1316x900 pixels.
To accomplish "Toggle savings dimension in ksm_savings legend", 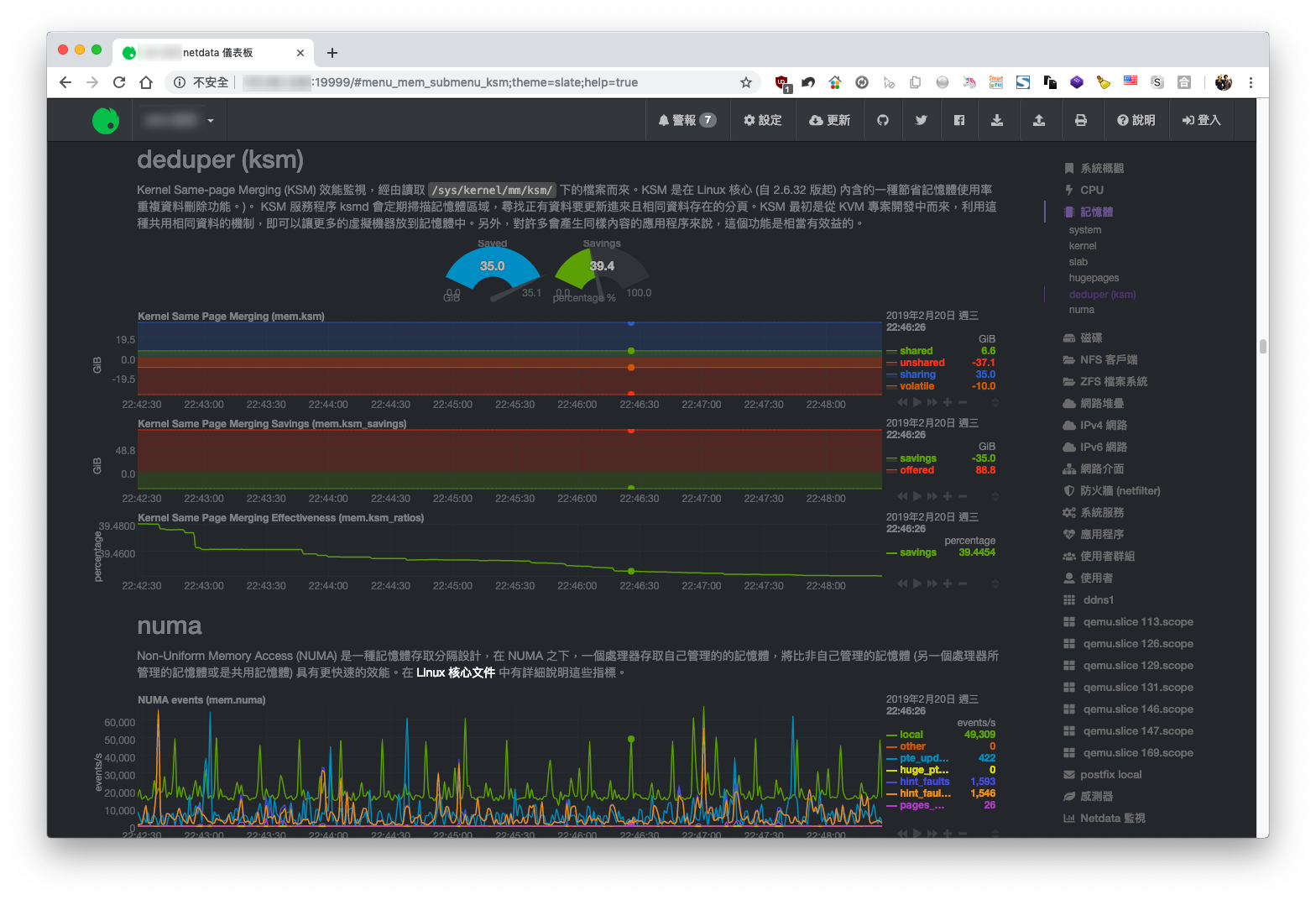I will [917, 458].
